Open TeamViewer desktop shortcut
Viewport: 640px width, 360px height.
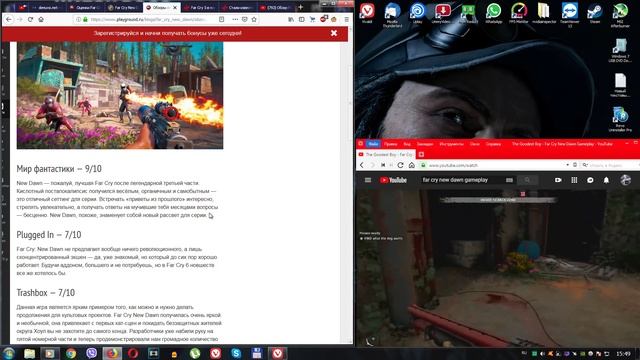570,15
